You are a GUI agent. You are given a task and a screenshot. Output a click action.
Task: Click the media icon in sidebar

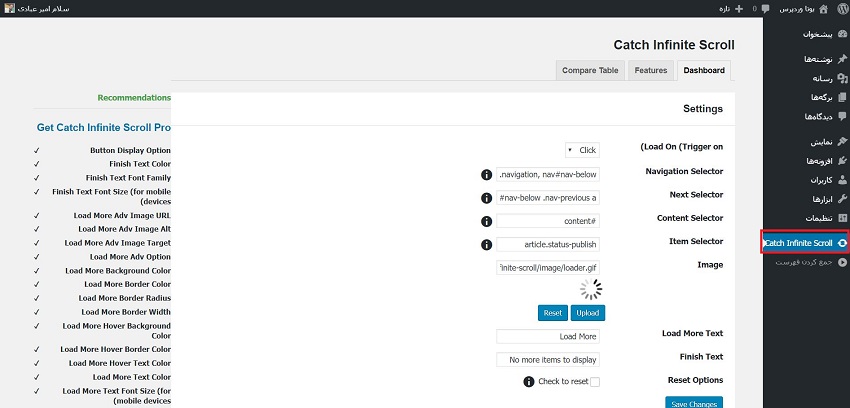tap(842, 79)
